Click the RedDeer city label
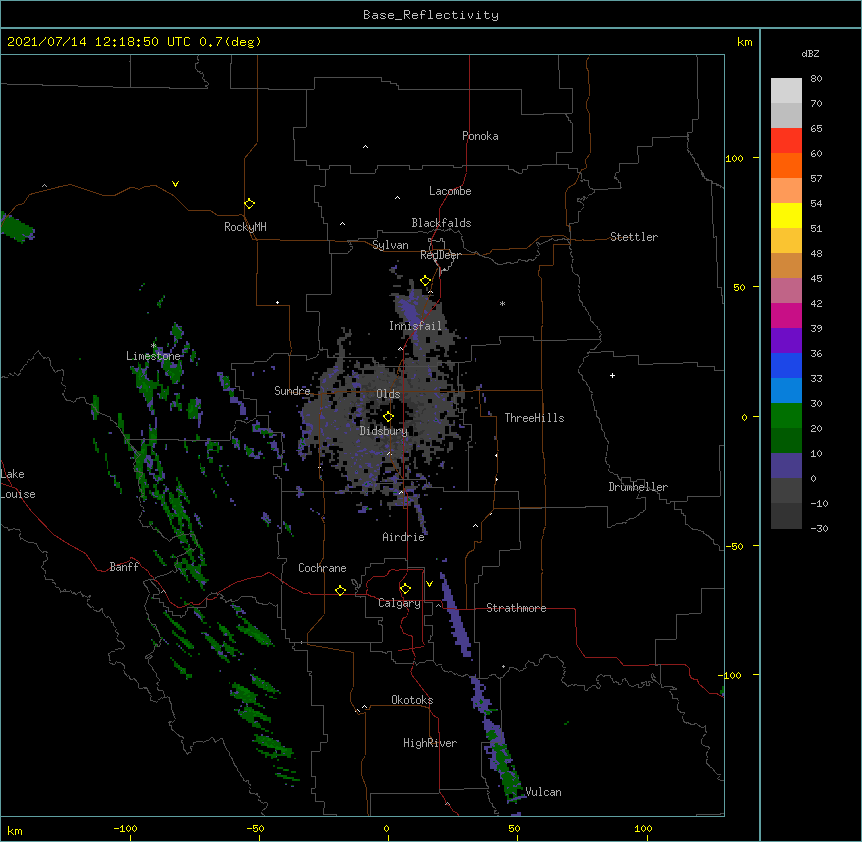 (x=440, y=255)
